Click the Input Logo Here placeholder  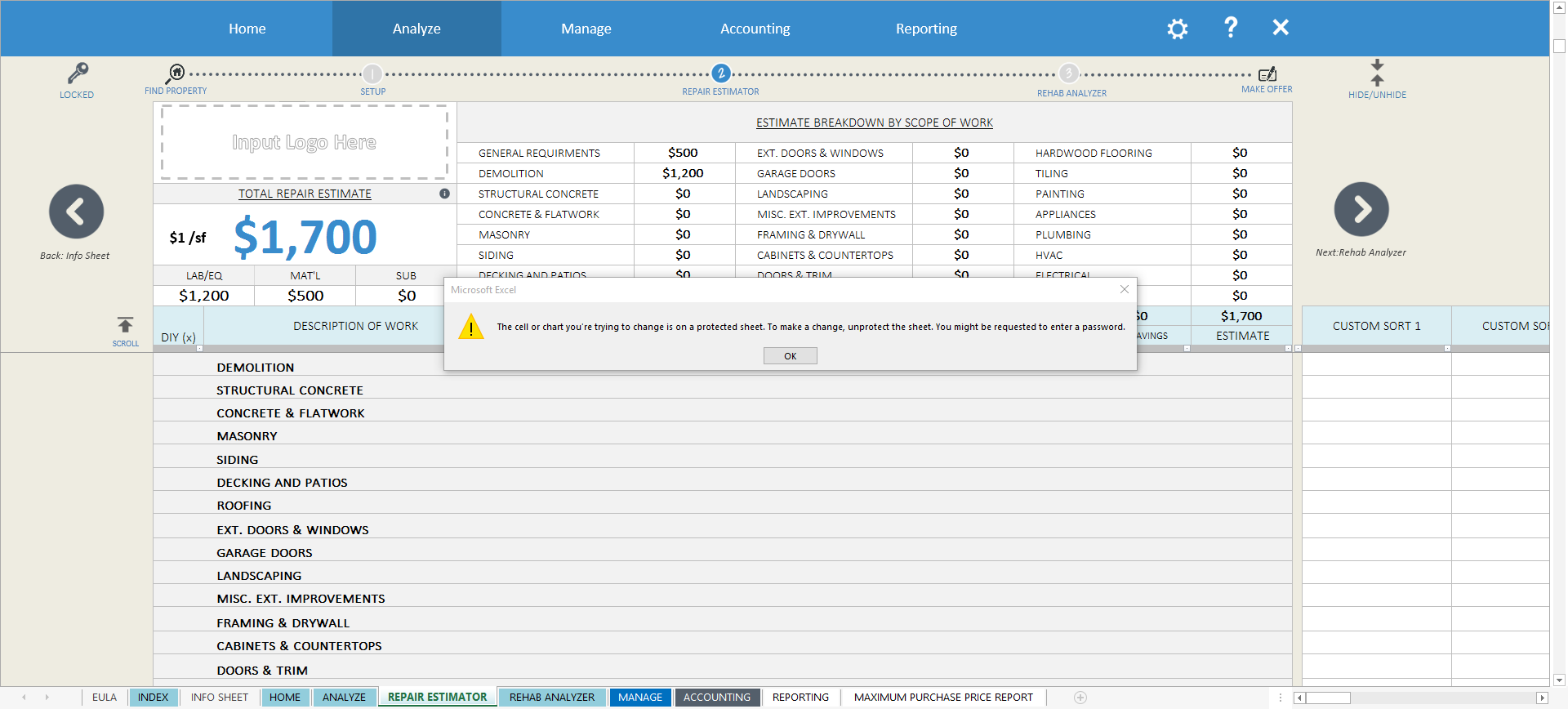[x=304, y=143]
